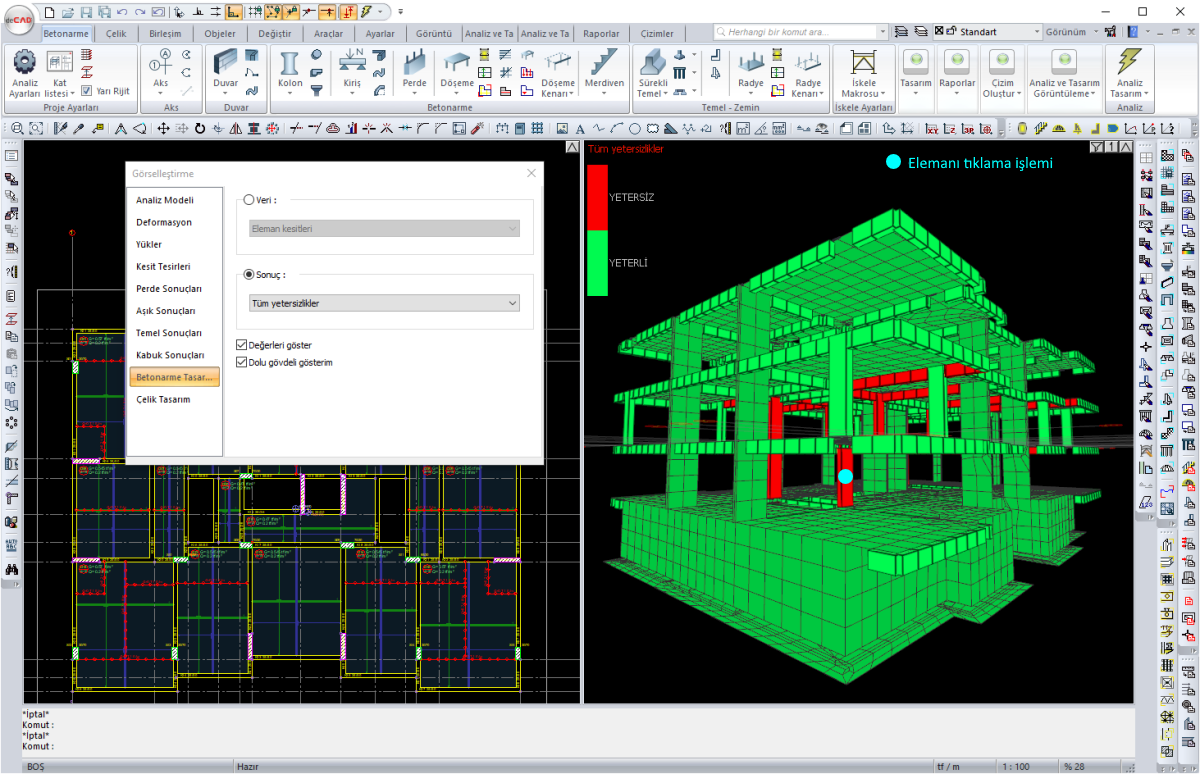Screen dimensions: 1200x774
Task: Click the Duvar wall tool icon
Action: [x=227, y=62]
